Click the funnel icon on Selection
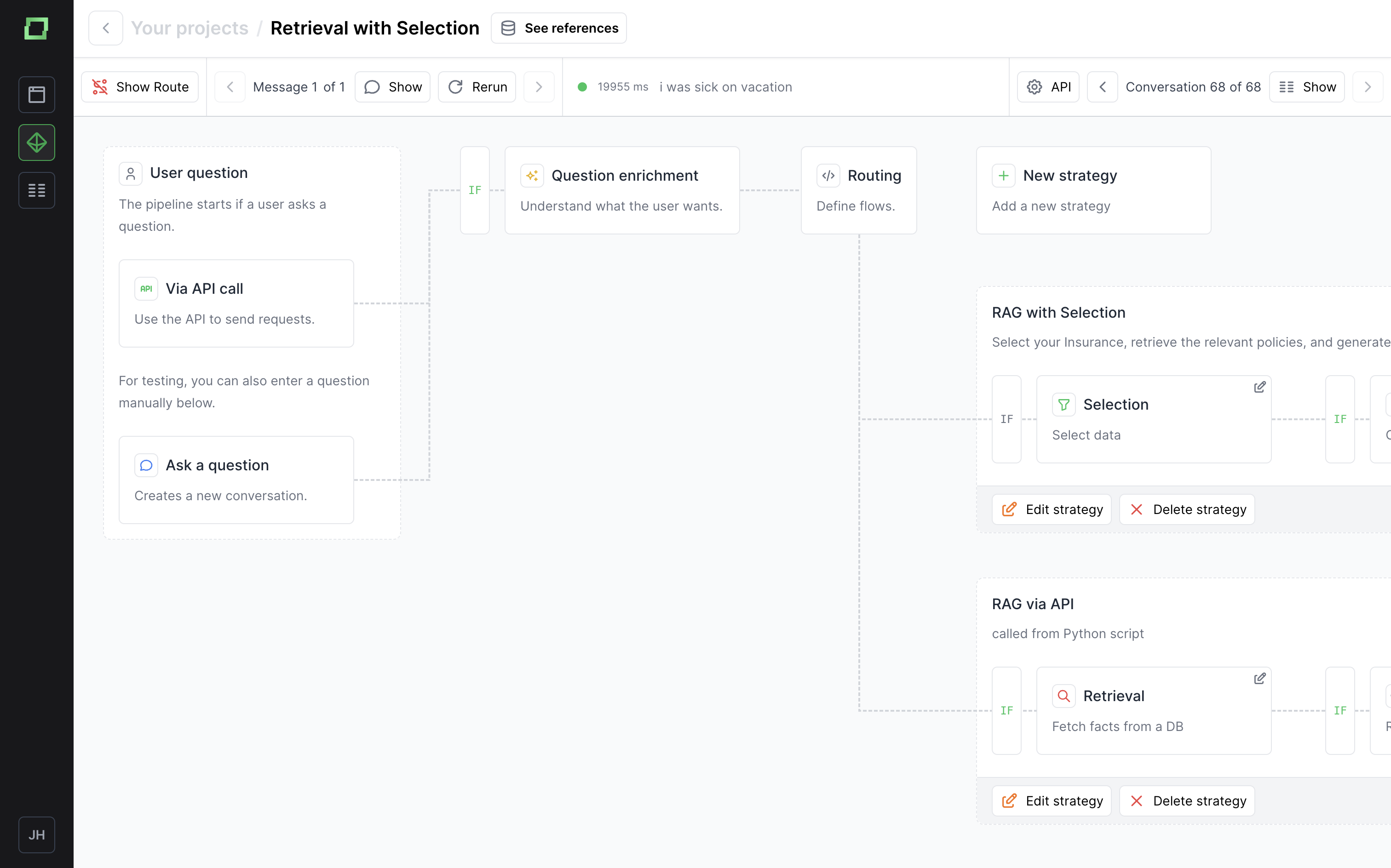Viewport: 1391px width, 868px height. [1063, 405]
